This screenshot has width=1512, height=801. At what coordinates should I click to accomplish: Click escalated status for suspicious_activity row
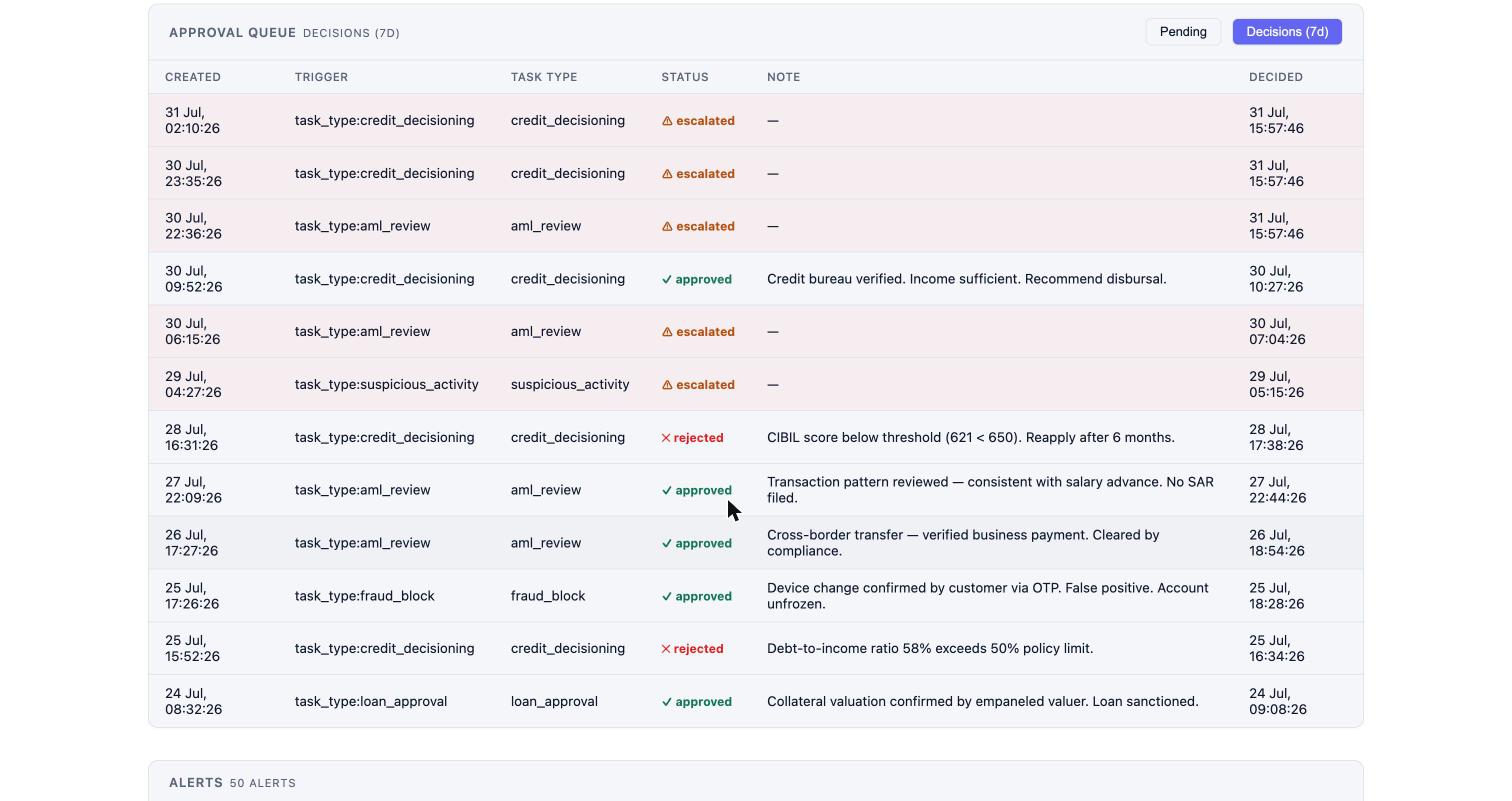[698, 385]
